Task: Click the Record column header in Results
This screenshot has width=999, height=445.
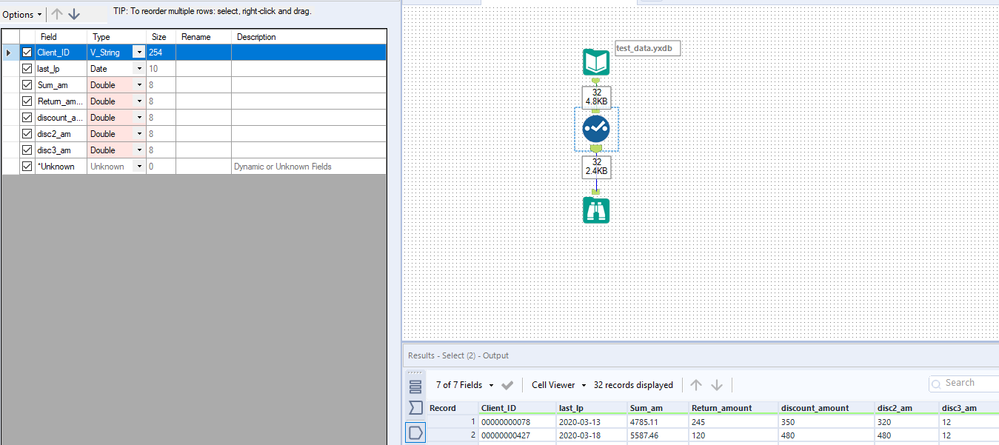Action: coord(452,408)
